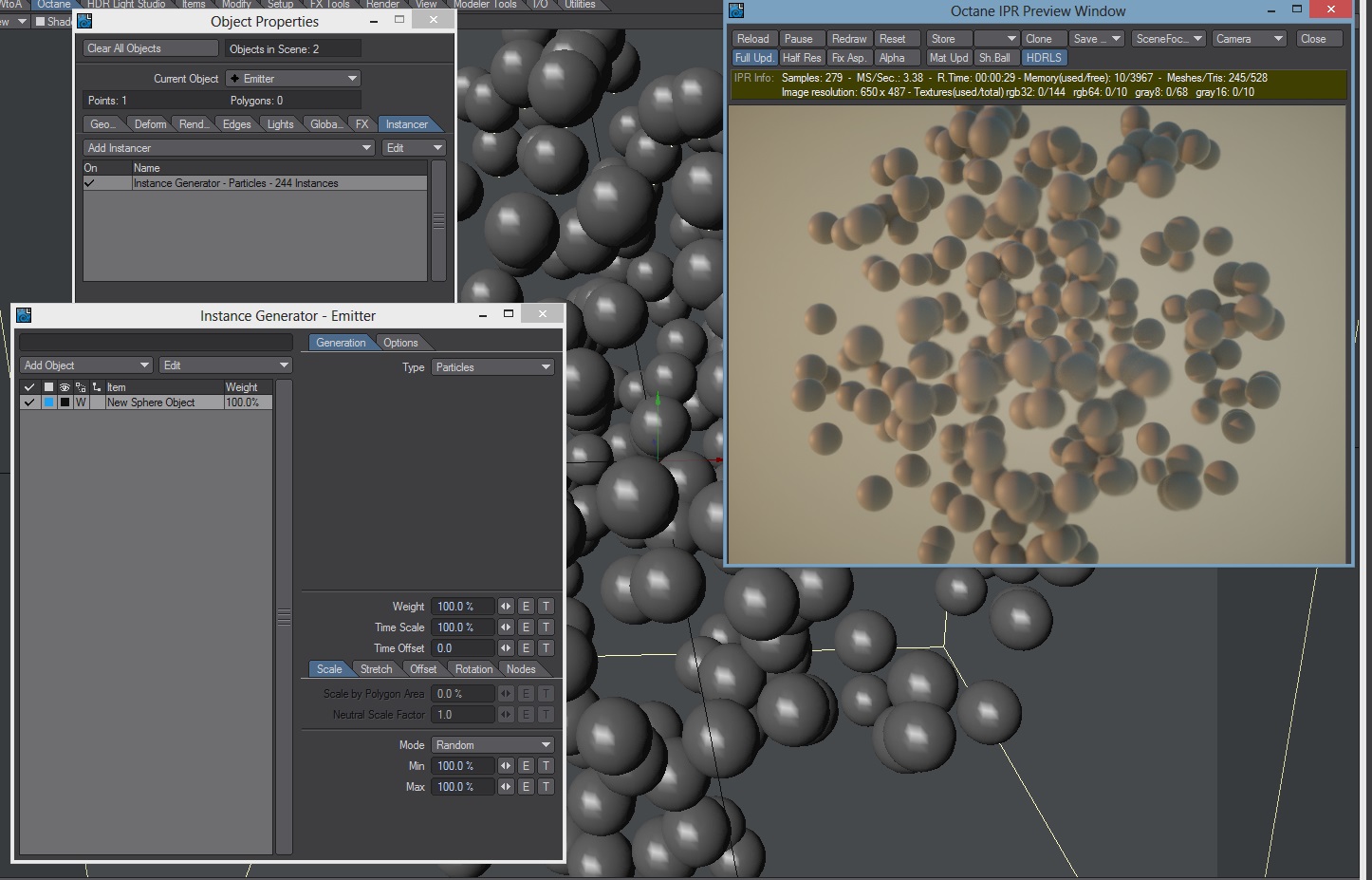
Task: Open the Edit dropdown in Instance Generator
Action: click(225, 365)
